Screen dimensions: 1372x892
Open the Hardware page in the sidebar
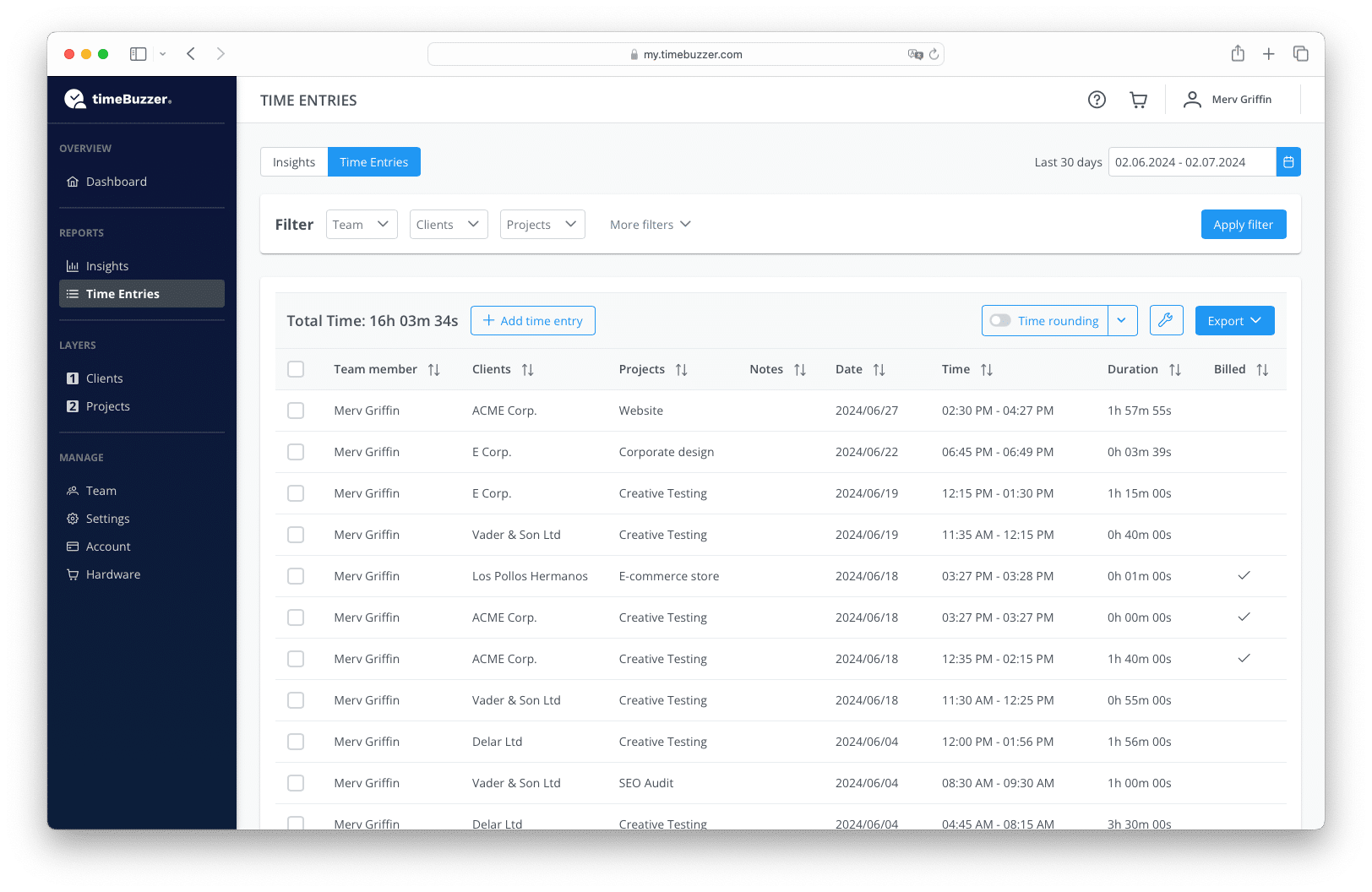pos(112,574)
